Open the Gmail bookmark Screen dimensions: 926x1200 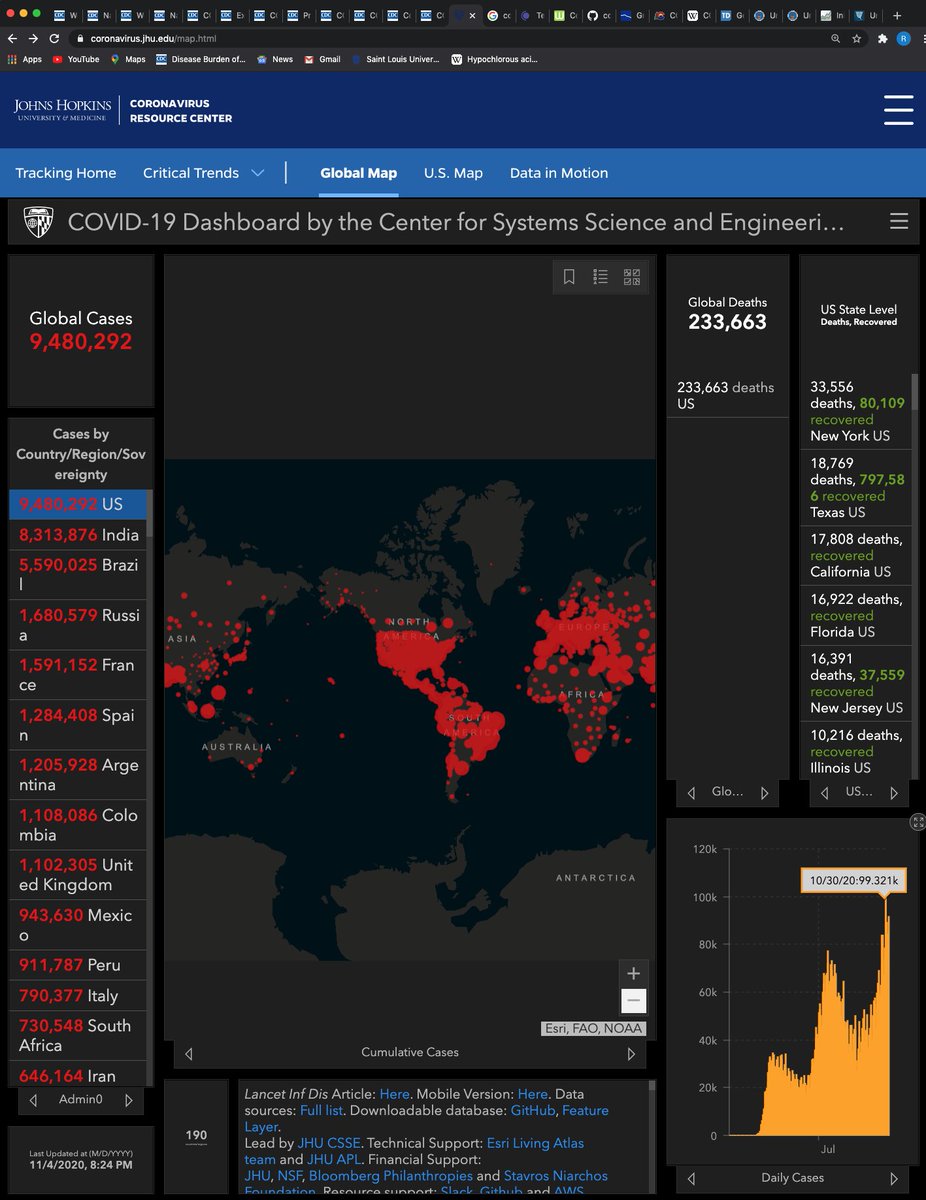(x=322, y=59)
